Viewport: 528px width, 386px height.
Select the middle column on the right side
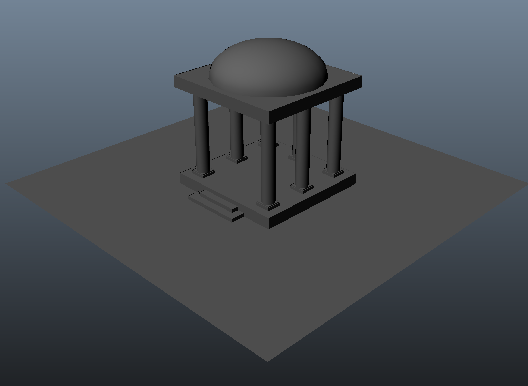[302, 147]
